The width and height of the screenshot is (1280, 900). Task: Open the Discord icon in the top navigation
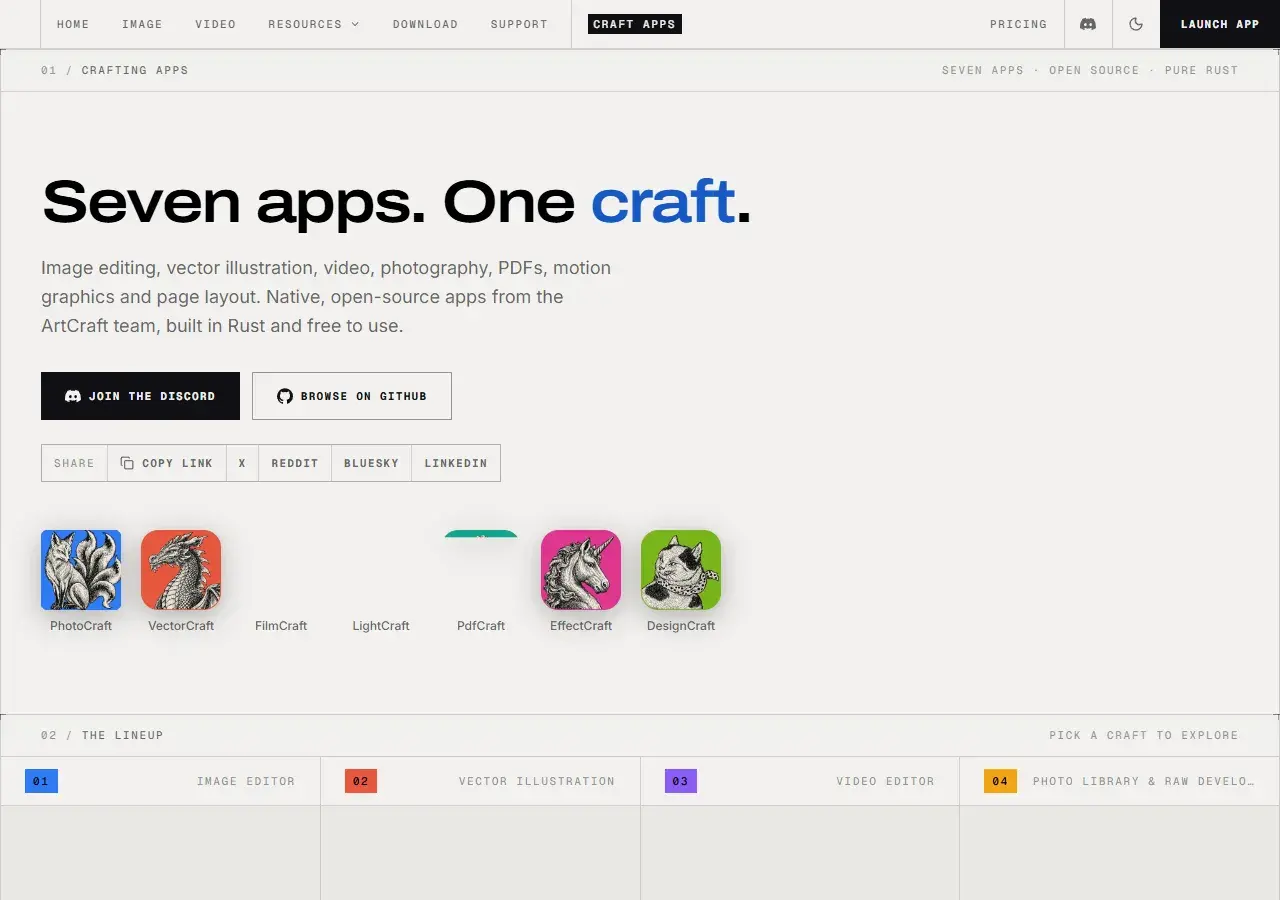coord(1088,24)
